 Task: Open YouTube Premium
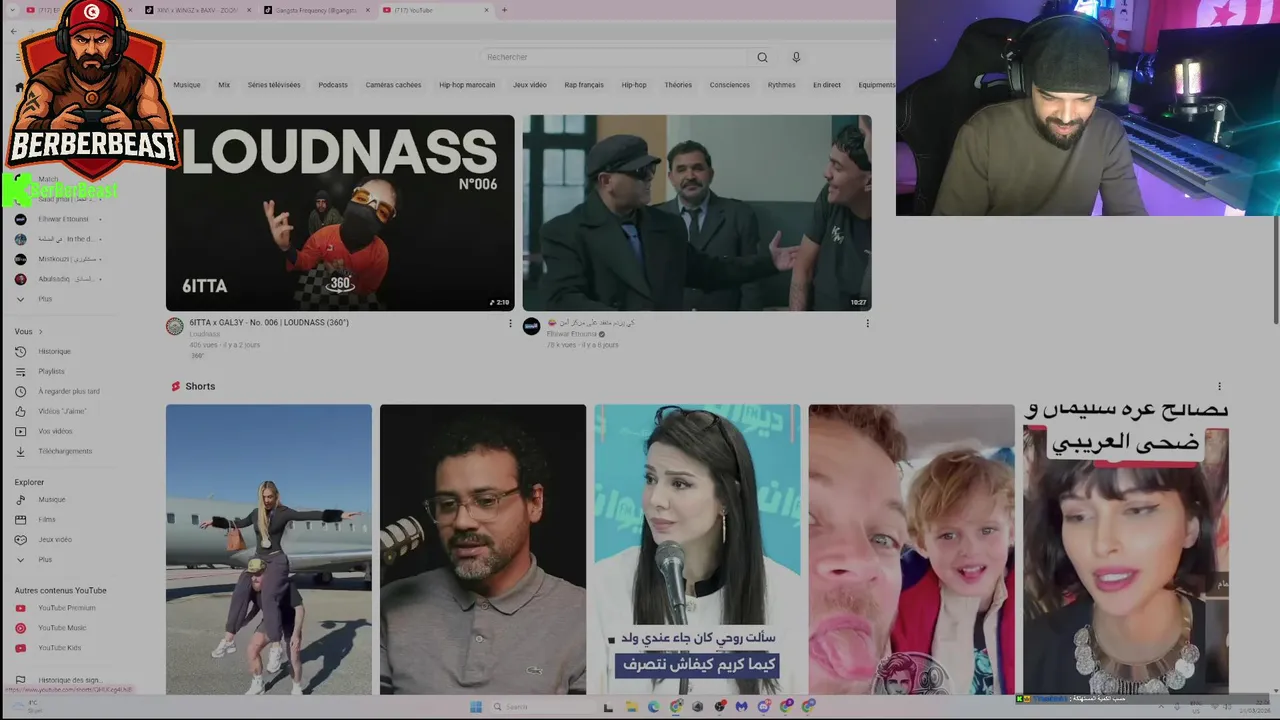point(67,608)
